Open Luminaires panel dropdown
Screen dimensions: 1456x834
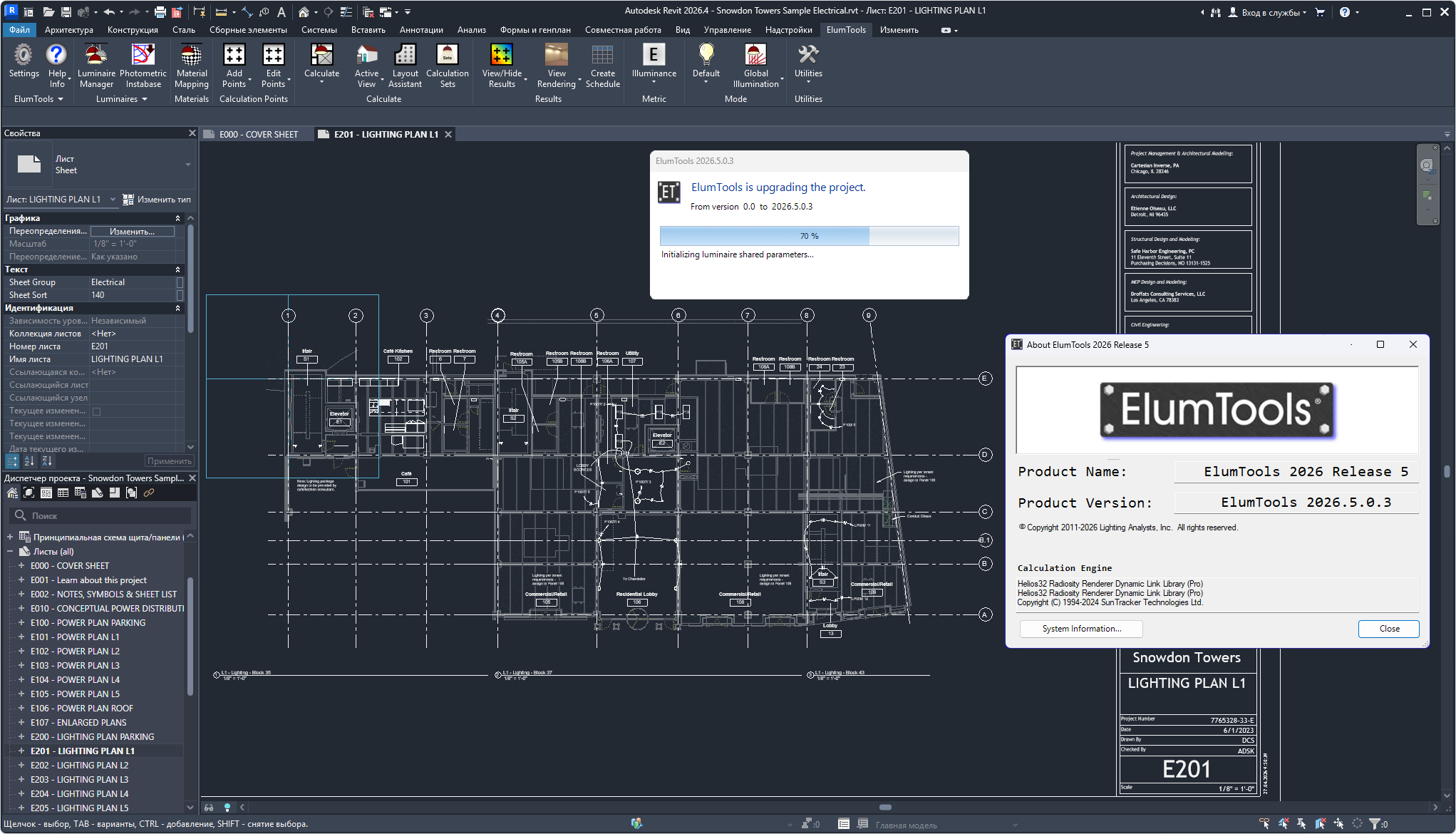122,99
